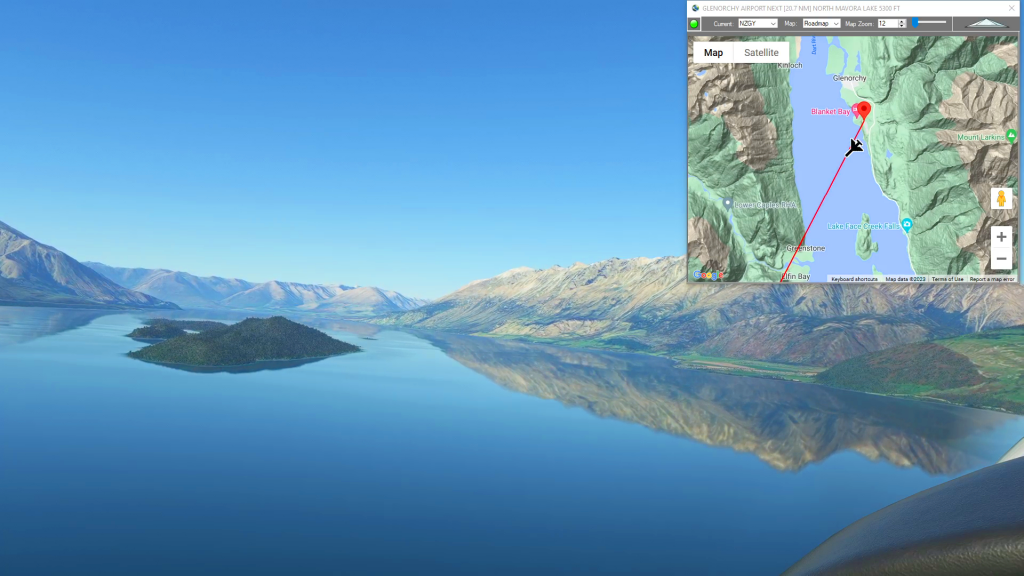1024x576 pixels.
Task: Click the mountain terrain profile icon
Action: 988,23
